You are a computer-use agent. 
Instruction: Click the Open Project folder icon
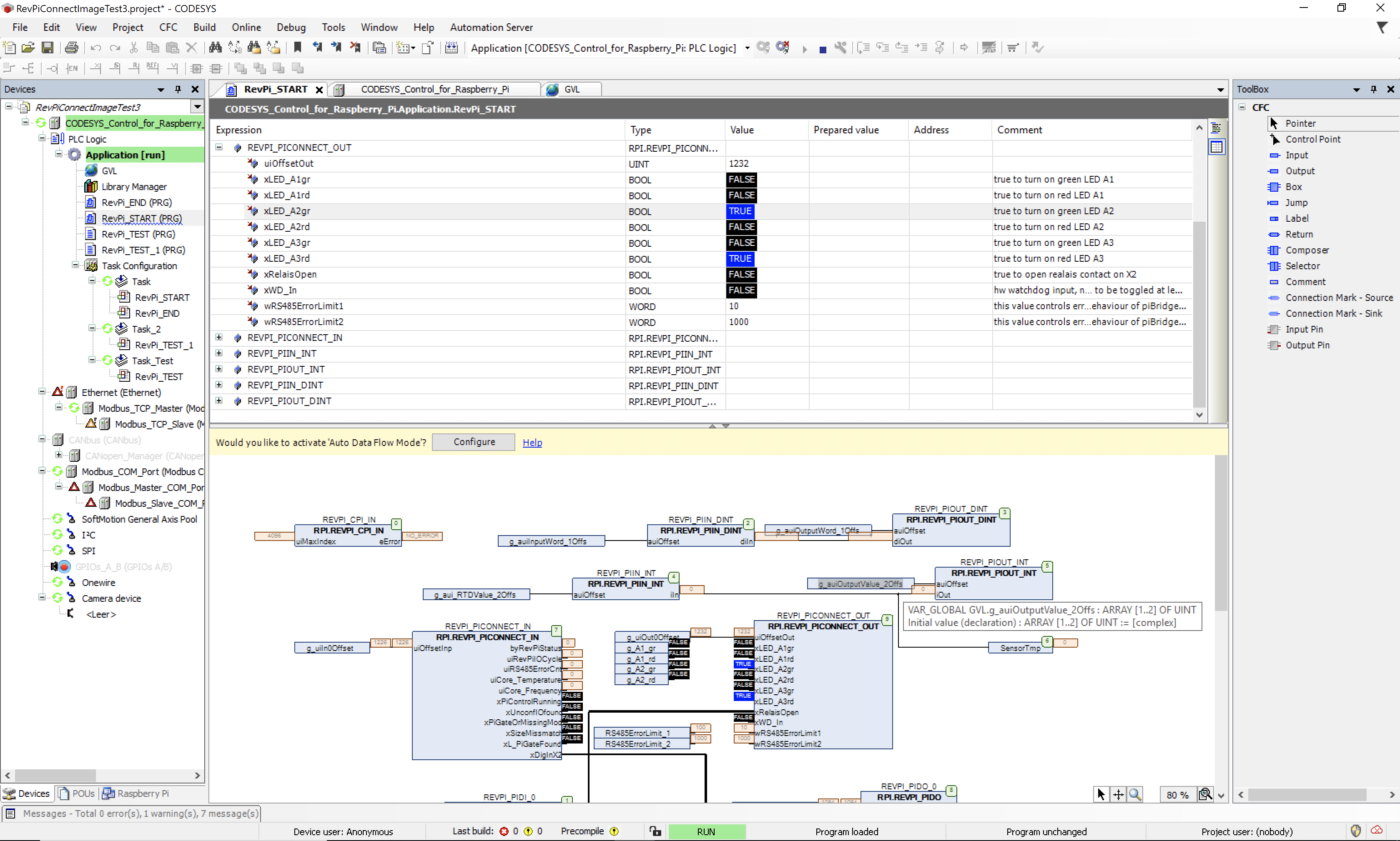click(28, 48)
